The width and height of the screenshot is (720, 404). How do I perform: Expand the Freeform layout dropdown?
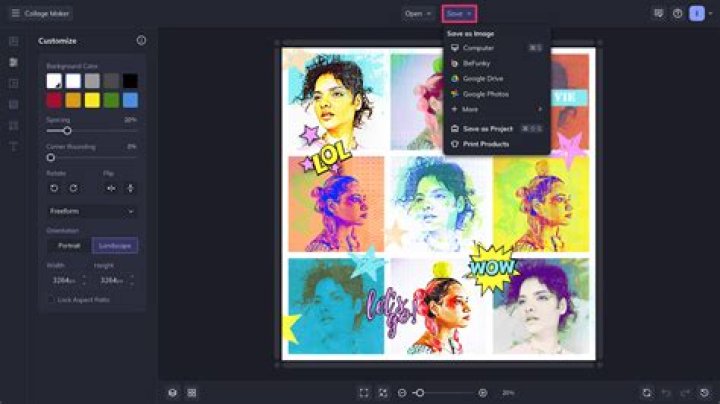[x=92, y=211]
